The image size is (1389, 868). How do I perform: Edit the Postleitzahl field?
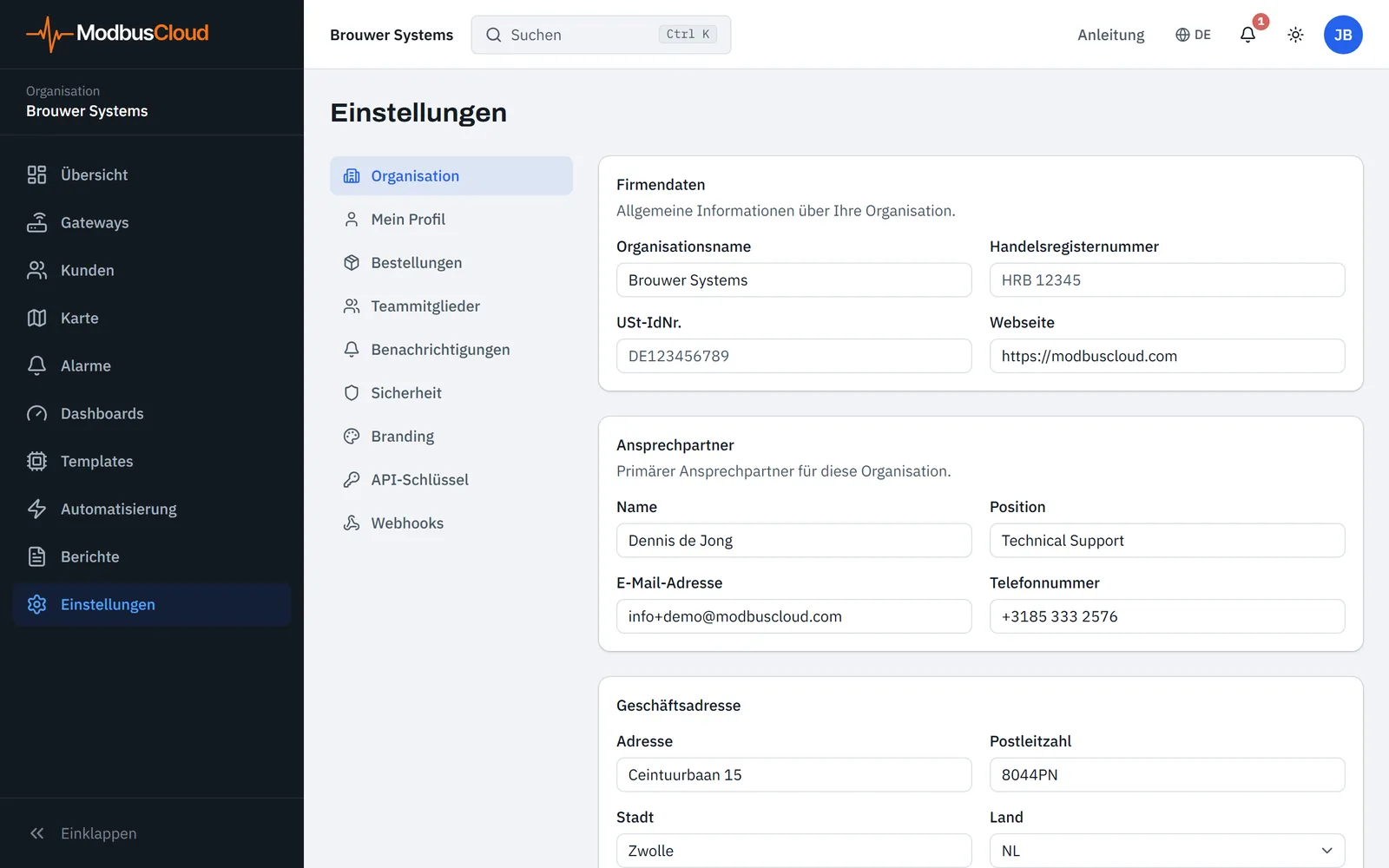pos(1167,775)
